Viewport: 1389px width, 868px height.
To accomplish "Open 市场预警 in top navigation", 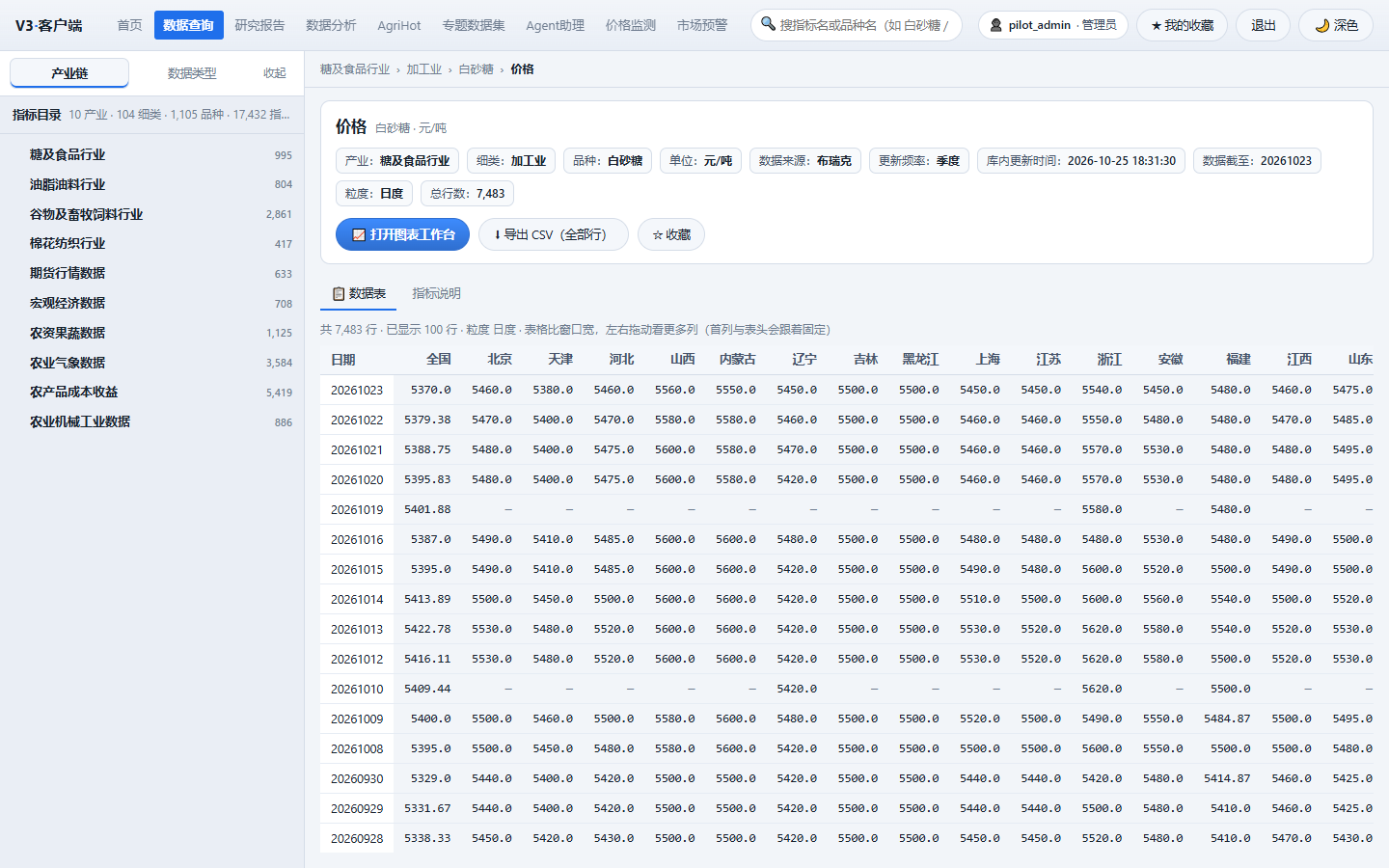I will pyautogui.click(x=702, y=25).
